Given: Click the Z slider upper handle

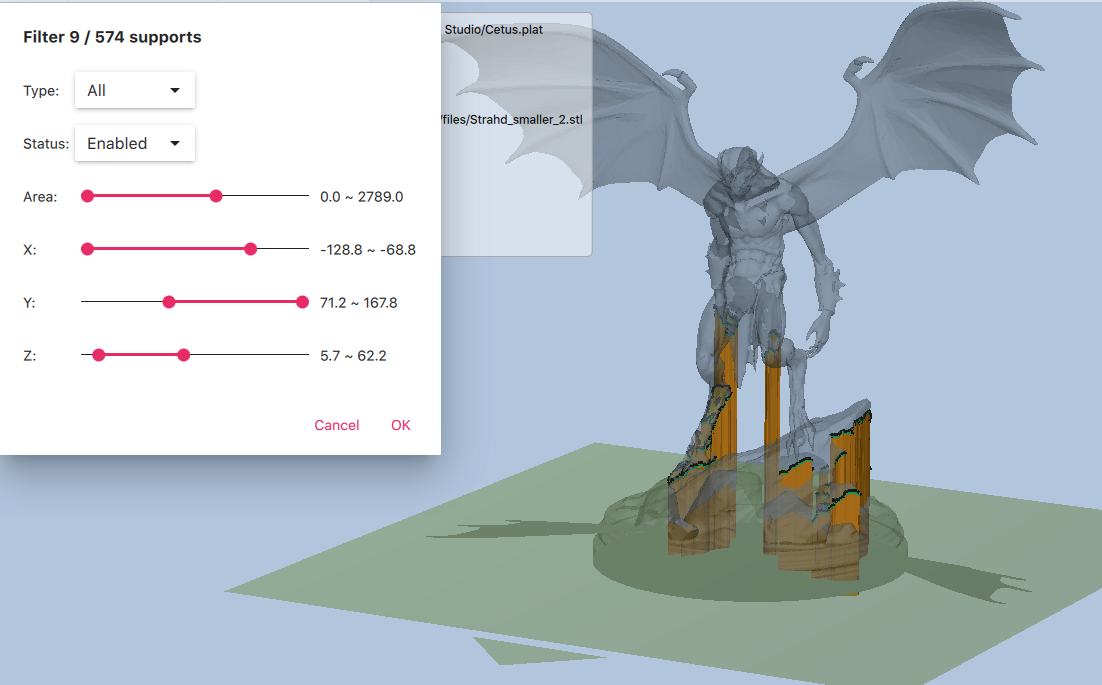Looking at the screenshot, I should coord(183,355).
